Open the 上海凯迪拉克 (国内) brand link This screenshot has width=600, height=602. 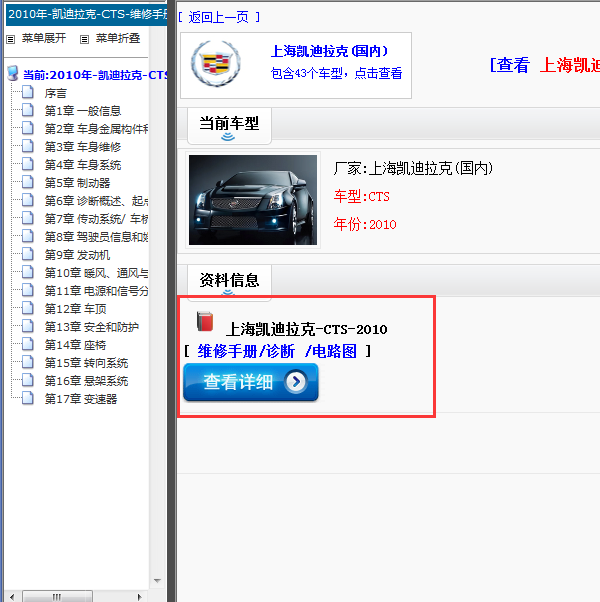click(x=329, y=51)
